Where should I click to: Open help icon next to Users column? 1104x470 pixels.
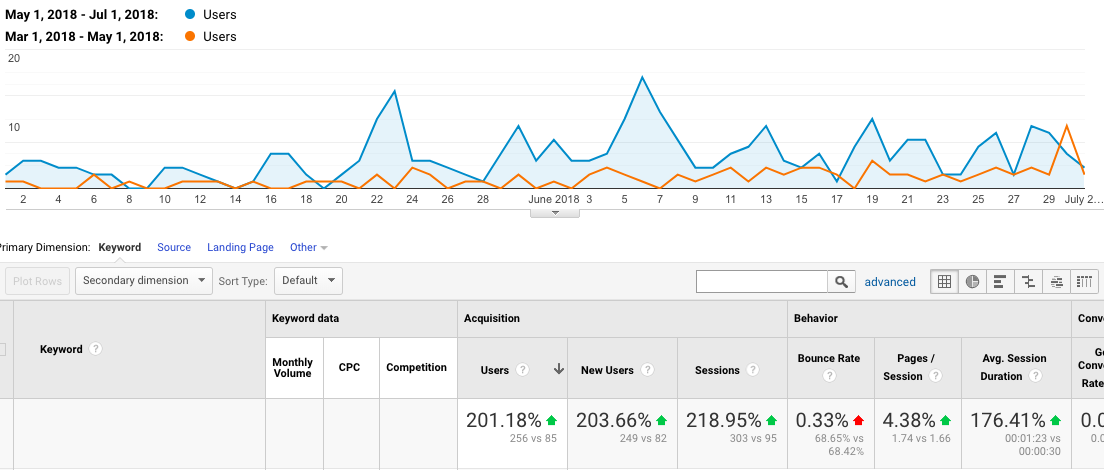coord(522,370)
